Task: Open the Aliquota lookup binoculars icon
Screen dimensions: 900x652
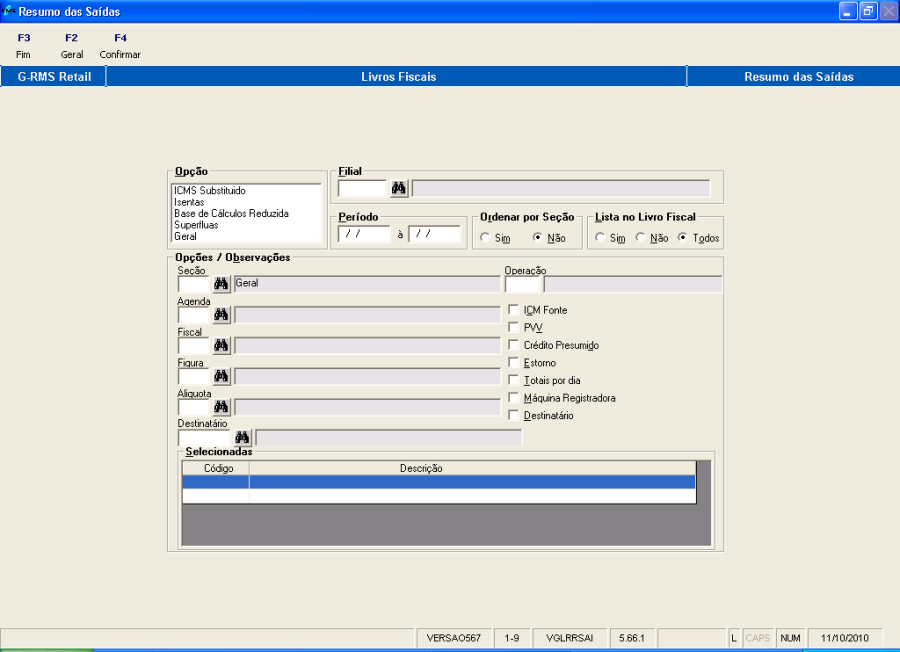Action: pos(221,407)
